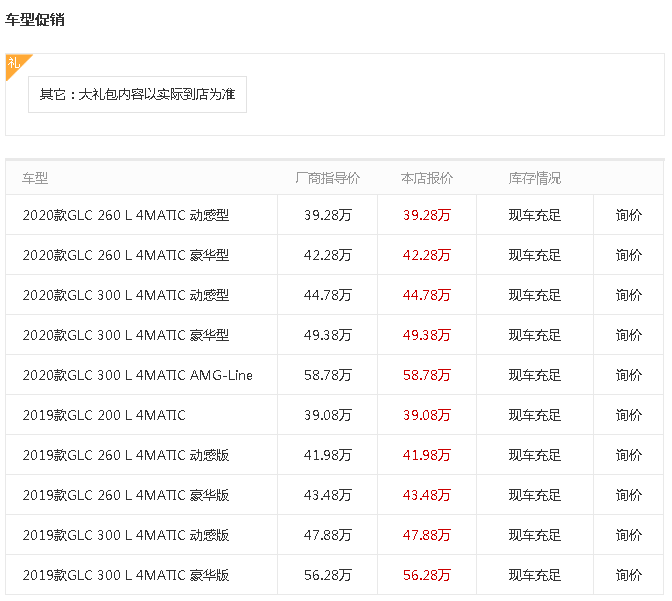This screenshot has width=672, height=601.
Task: Open 2019款GLC 300 L 4MATIC 豪华版 model name
Action: [126, 575]
